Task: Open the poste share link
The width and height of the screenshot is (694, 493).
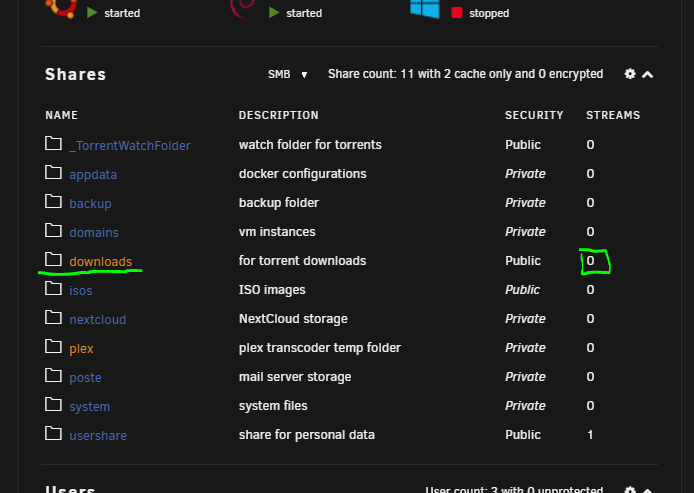Action: click(x=85, y=377)
